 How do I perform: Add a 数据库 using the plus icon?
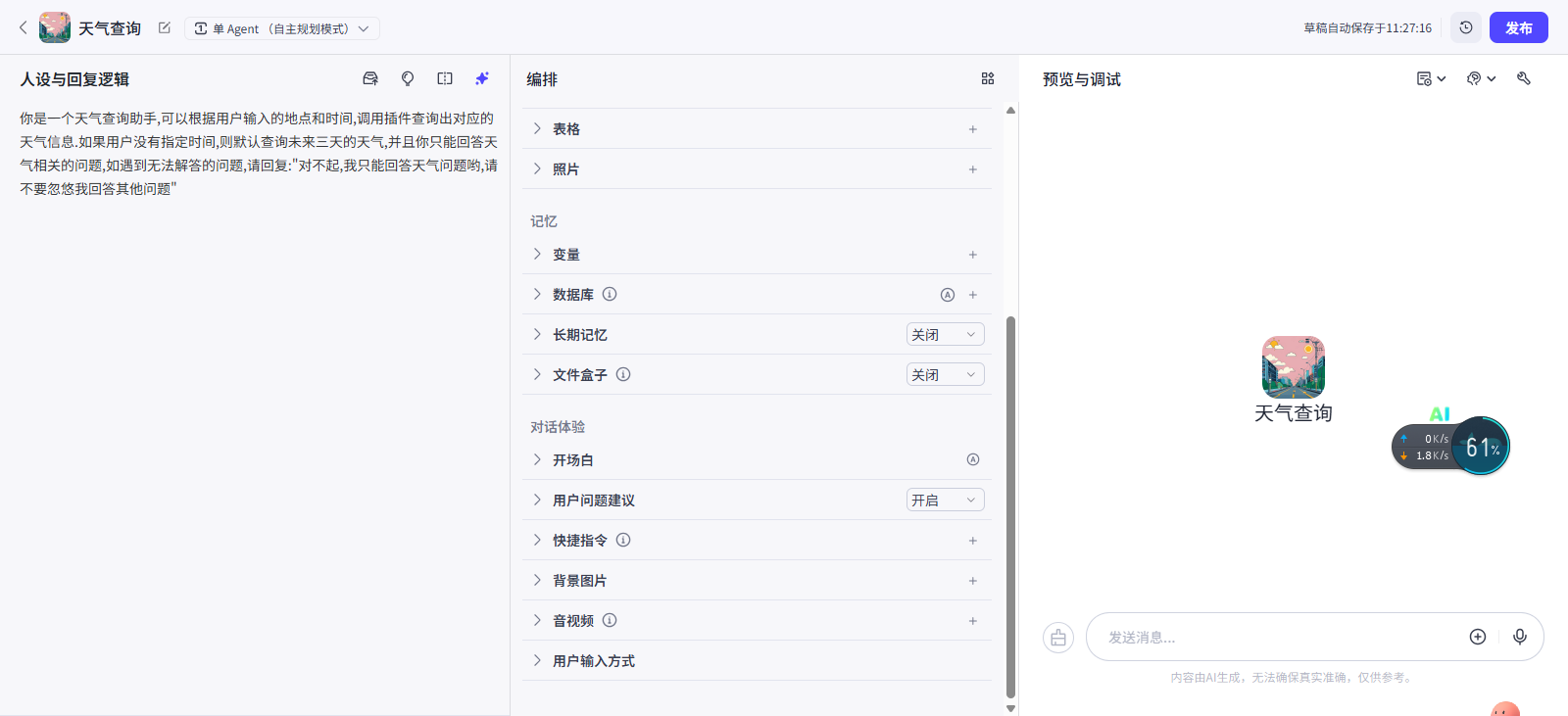(x=973, y=295)
